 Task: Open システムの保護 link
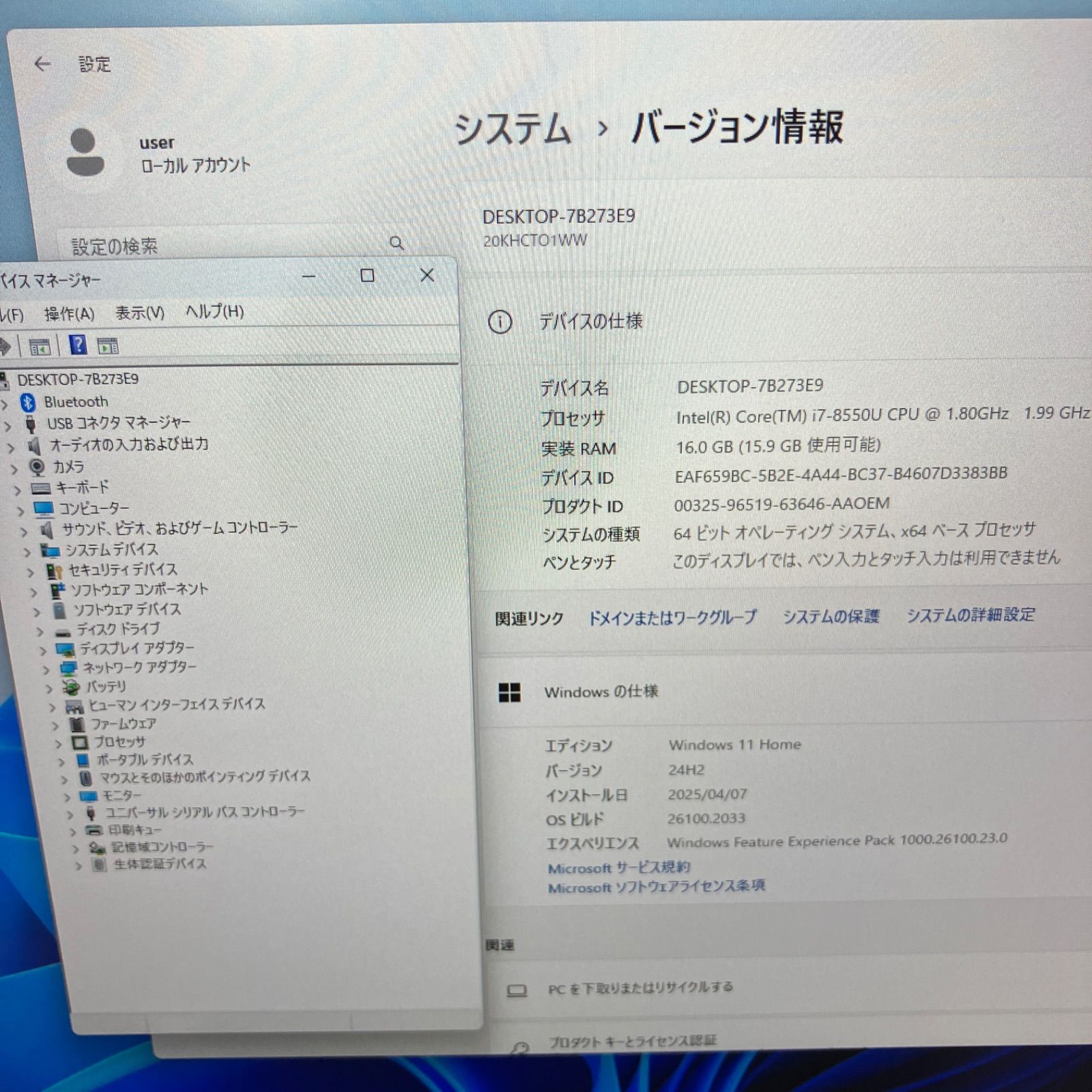click(x=831, y=616)
